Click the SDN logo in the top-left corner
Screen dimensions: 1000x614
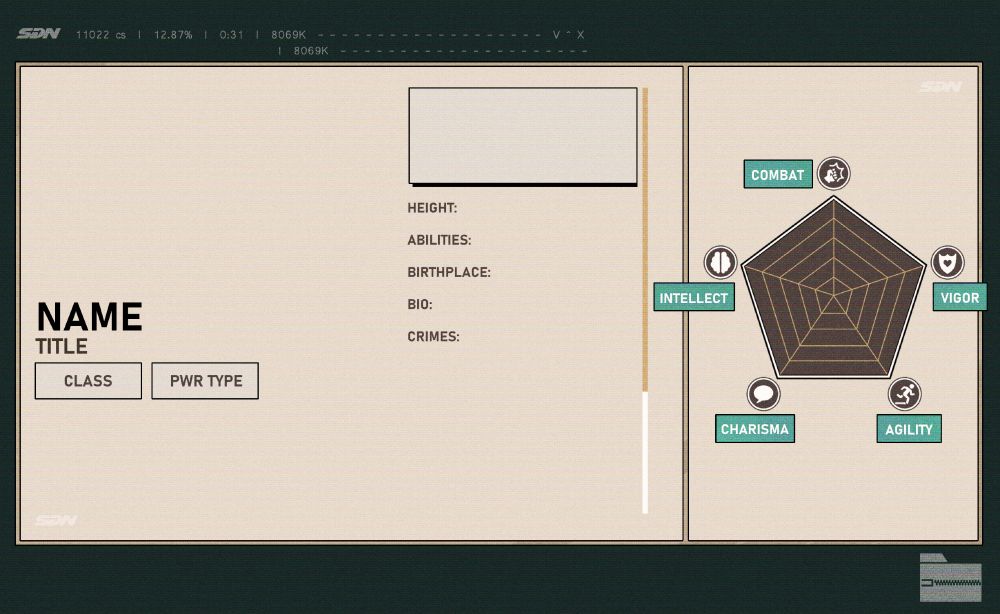38,30
